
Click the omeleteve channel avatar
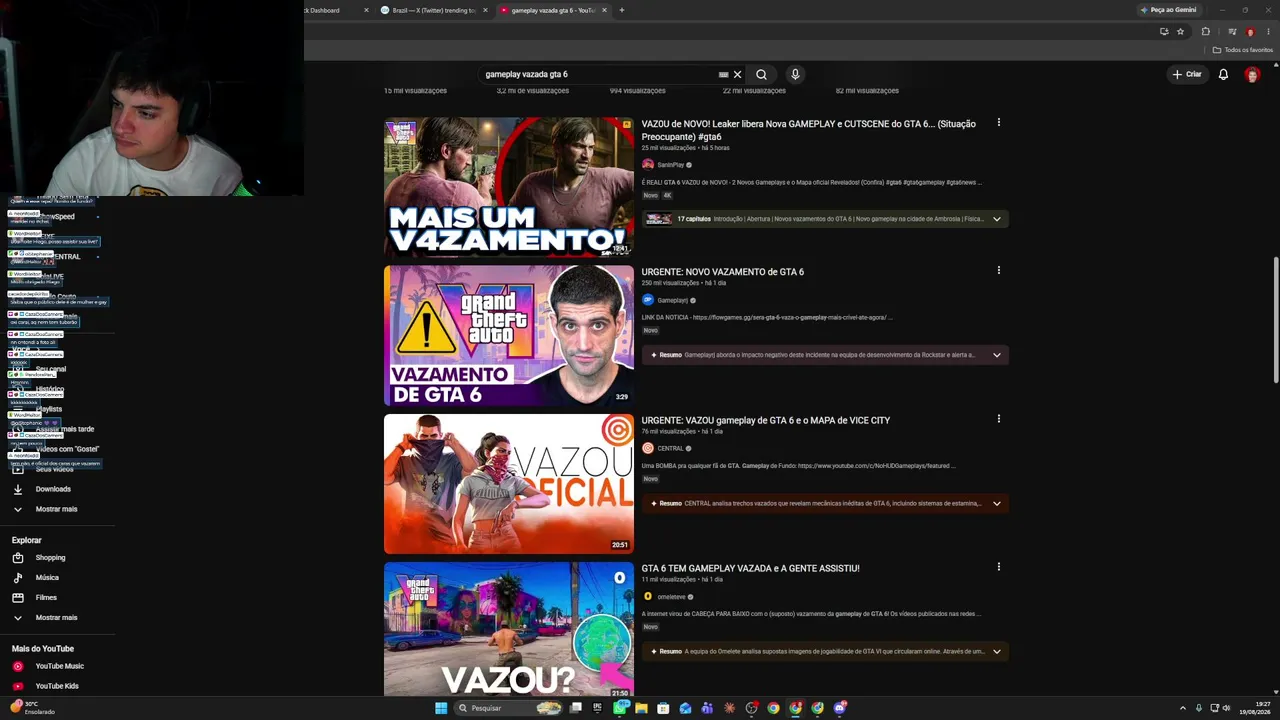click(648, 597)
